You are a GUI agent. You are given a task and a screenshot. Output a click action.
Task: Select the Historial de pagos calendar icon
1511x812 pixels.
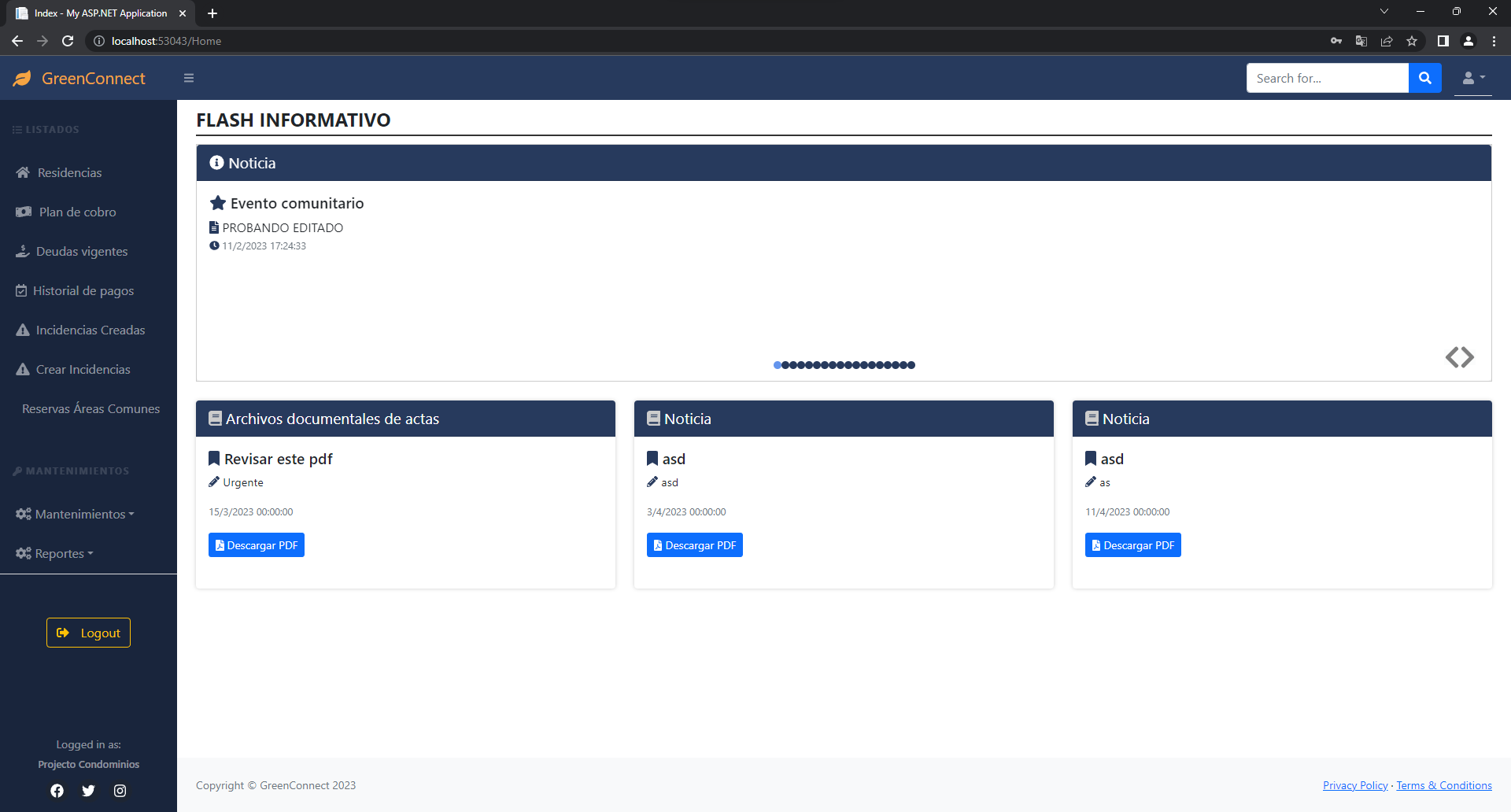pos(22,290)
